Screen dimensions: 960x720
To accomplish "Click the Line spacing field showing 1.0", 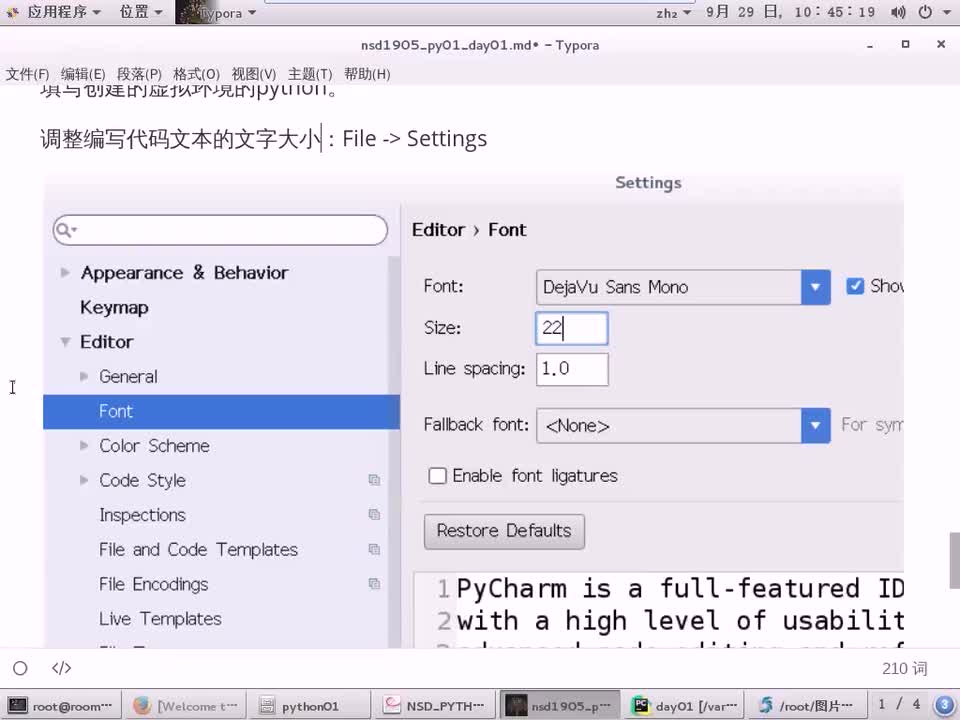I will [572, 369].
